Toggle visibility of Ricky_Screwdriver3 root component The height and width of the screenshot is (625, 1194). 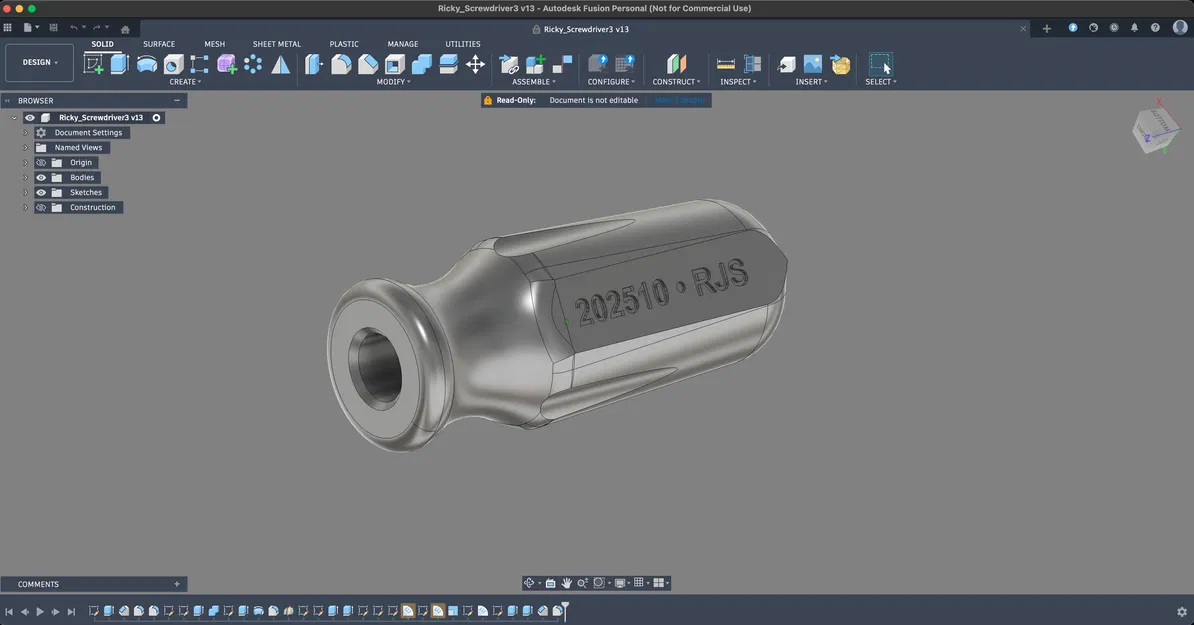coord(30,117)
